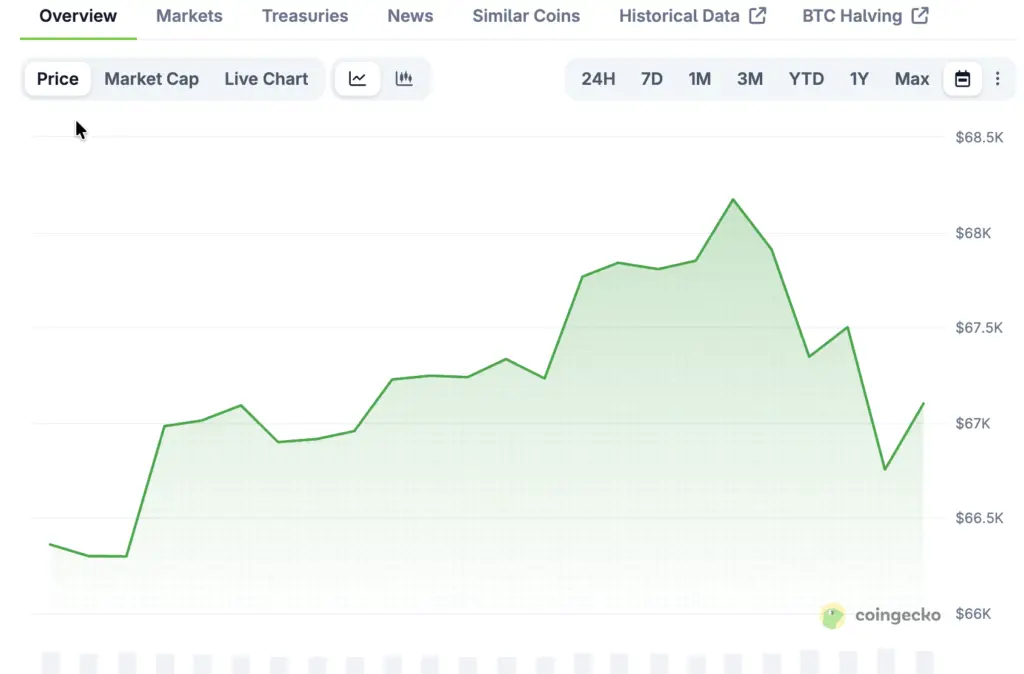Show the Max time range
1024x674 pixels.
[912, 79]
